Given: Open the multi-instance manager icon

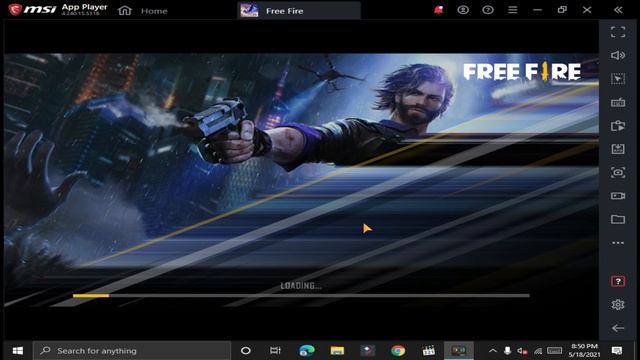Looking at the screenshot, I should tap(618, 126).
